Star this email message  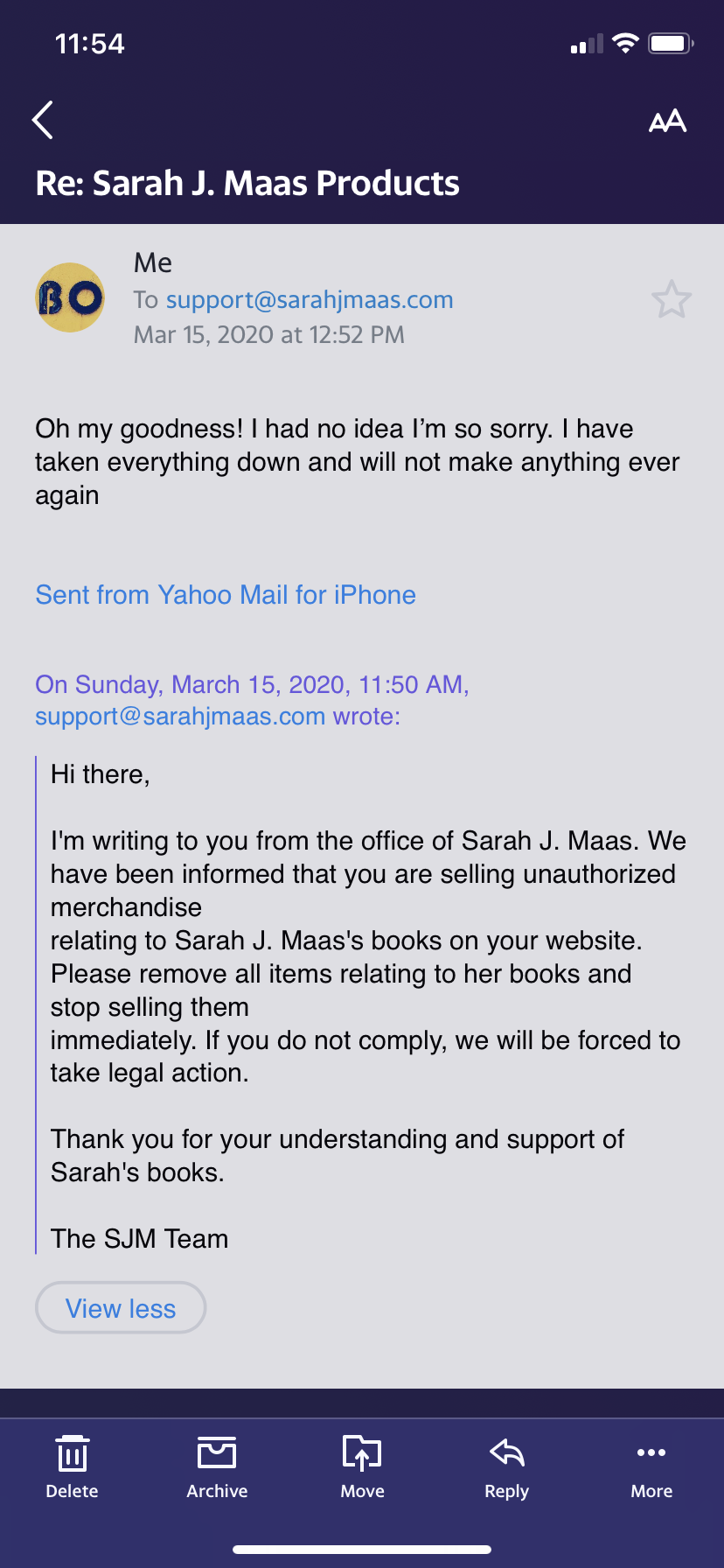point(672,299)
